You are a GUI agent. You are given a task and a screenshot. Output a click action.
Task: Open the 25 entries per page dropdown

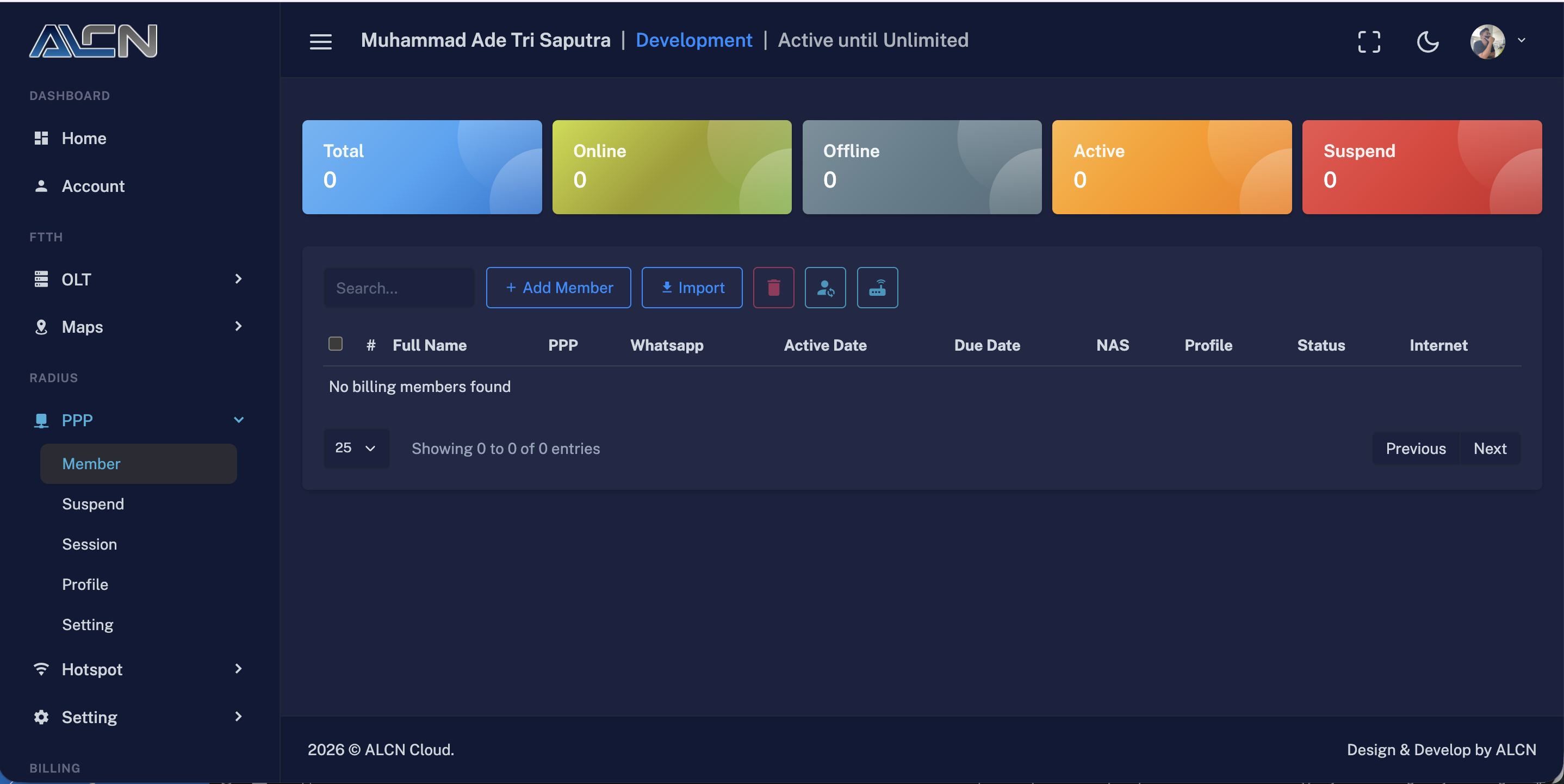356,448
